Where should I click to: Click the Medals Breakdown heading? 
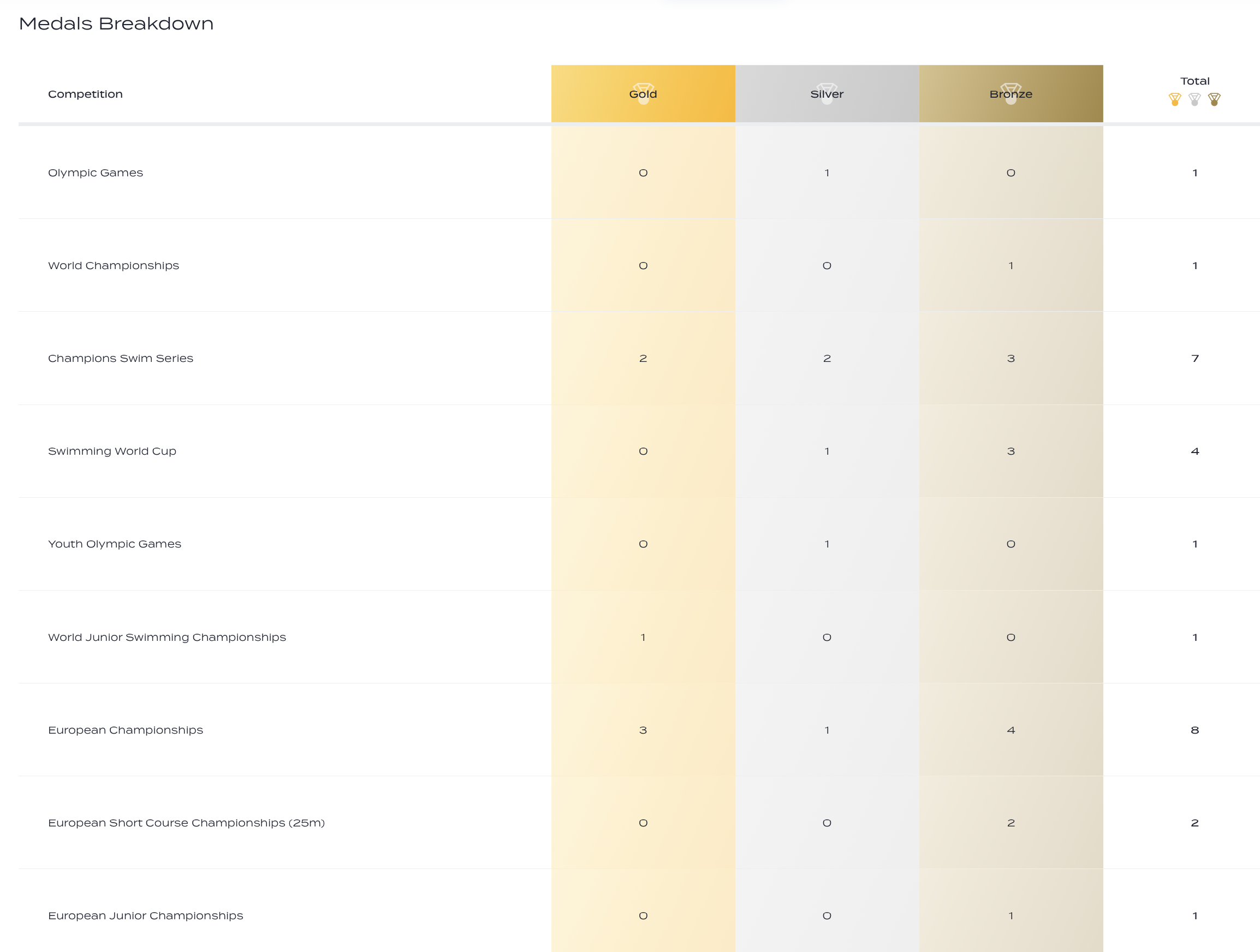tap(116, 23)
